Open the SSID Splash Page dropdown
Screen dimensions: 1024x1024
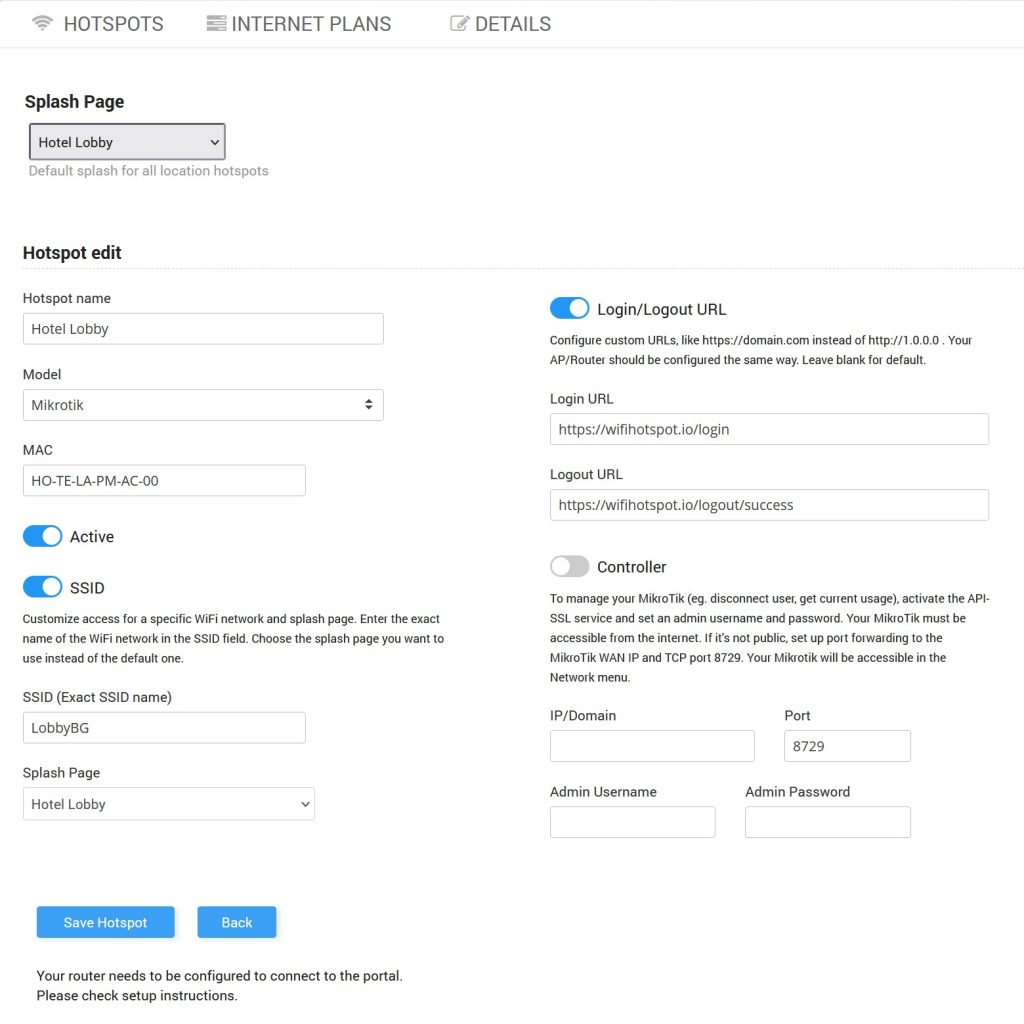[168, 804]
